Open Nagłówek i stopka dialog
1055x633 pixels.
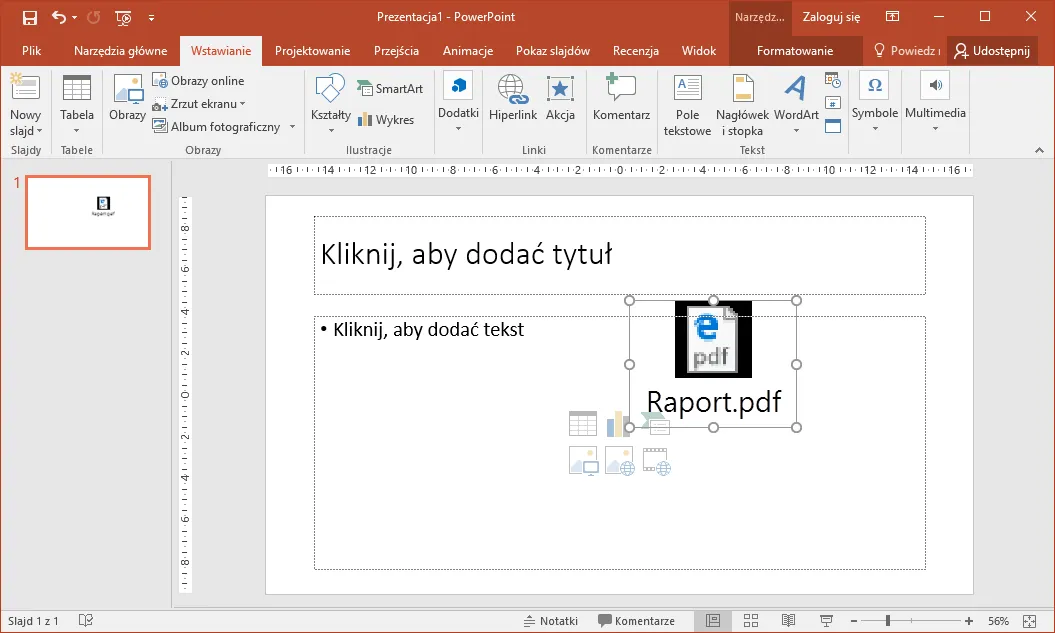[742, 105]
